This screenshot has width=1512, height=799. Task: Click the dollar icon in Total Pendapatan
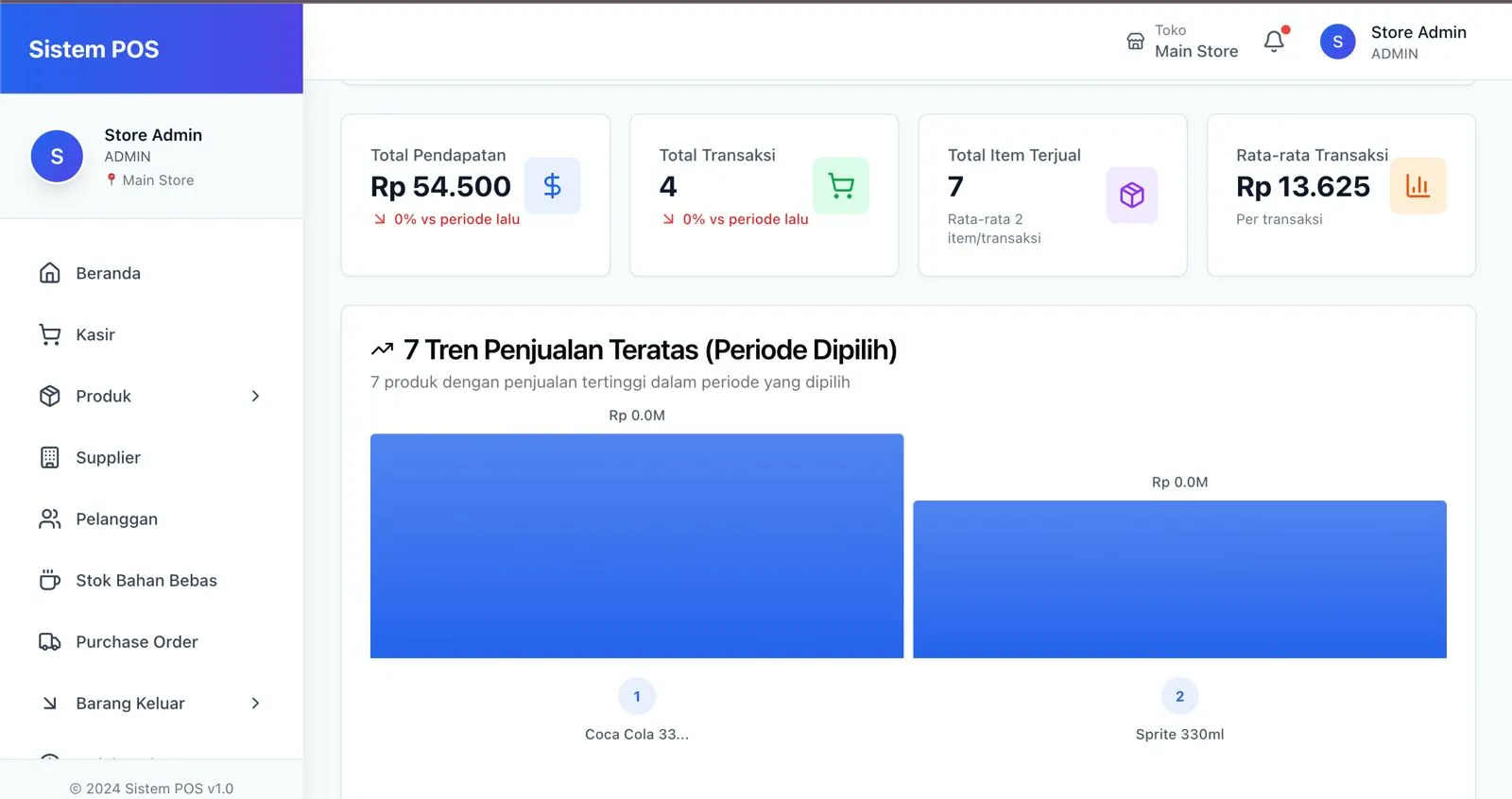tap(552, 186)
